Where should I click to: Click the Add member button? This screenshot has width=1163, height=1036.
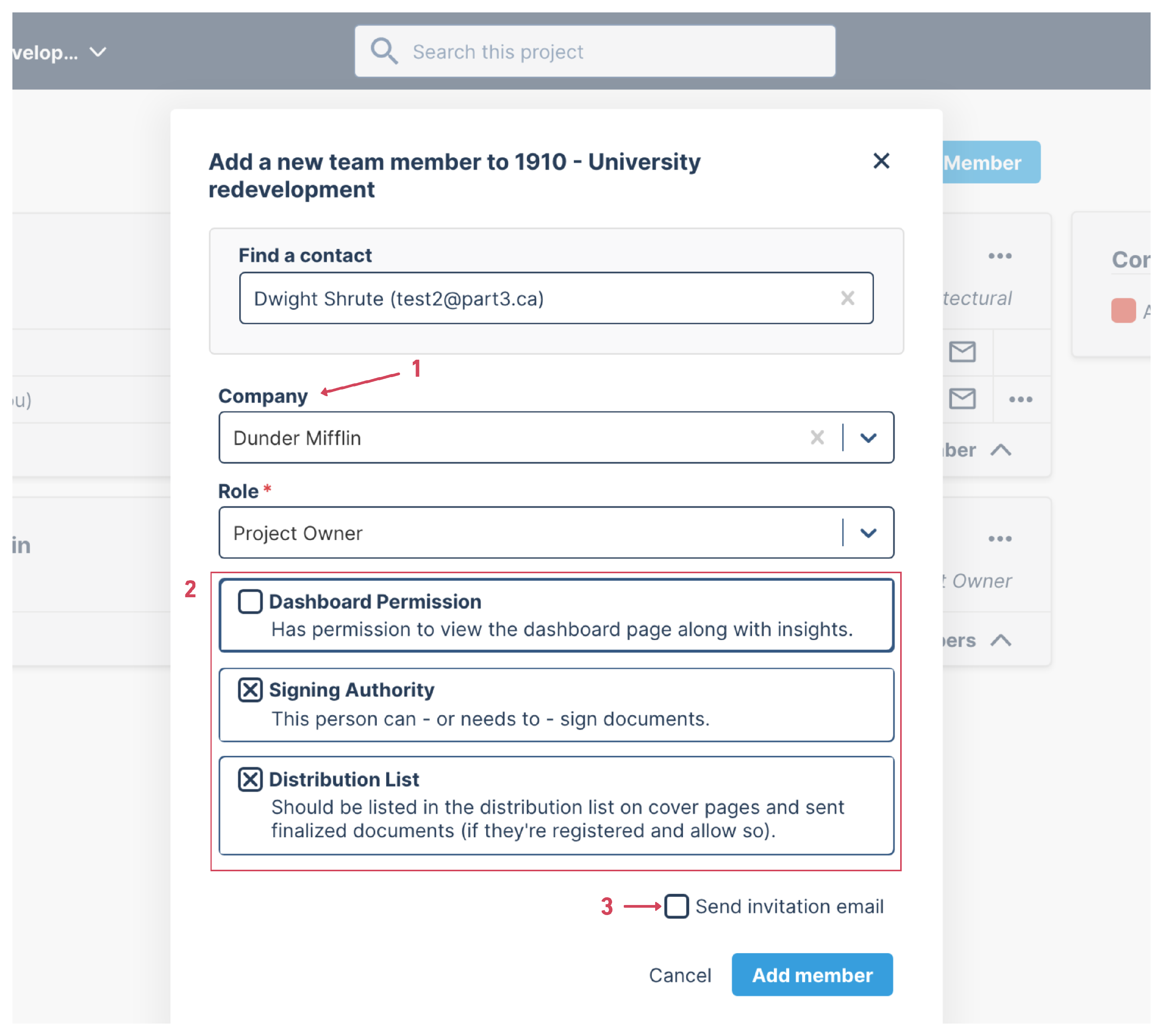click(x=812, y=975)
